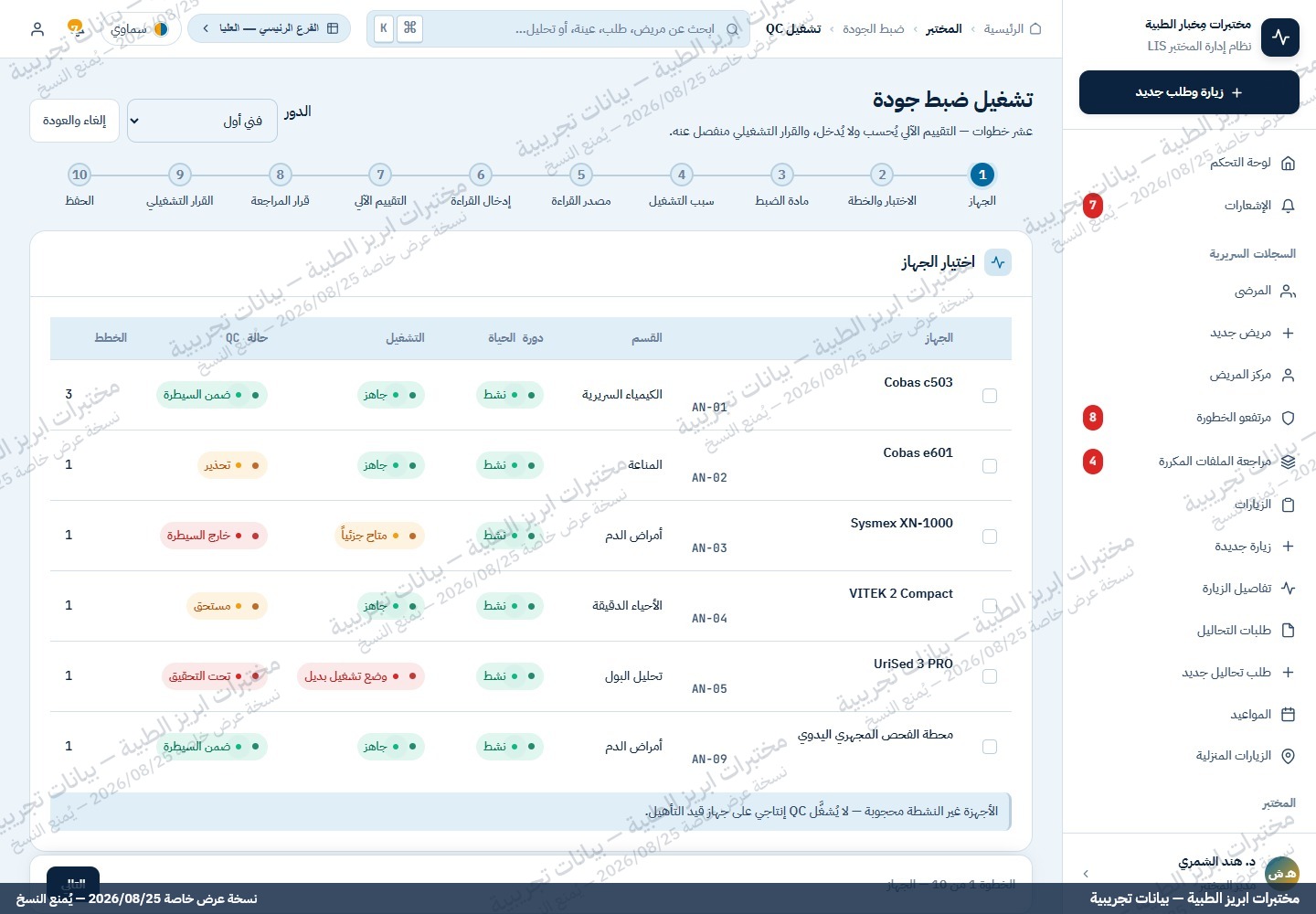
Task: Open the الدور role dropdown showing فني أول
Action: click(202, 121)
